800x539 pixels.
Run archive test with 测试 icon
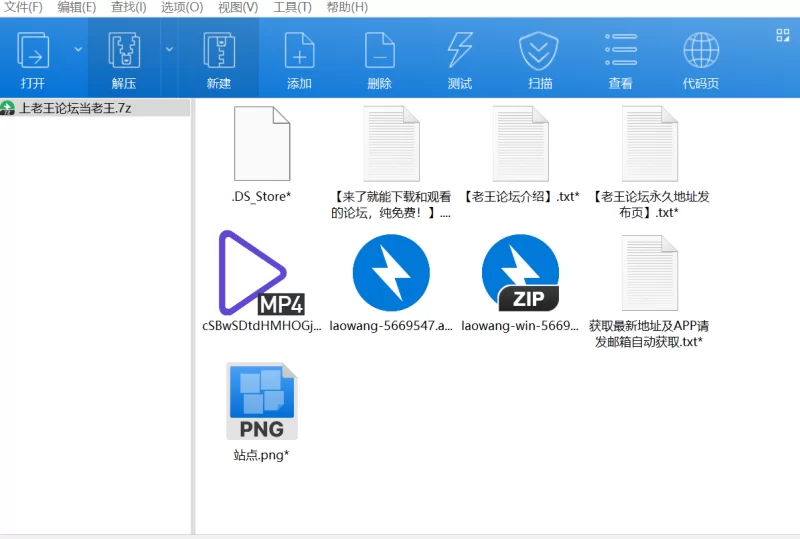click(460, 50)
